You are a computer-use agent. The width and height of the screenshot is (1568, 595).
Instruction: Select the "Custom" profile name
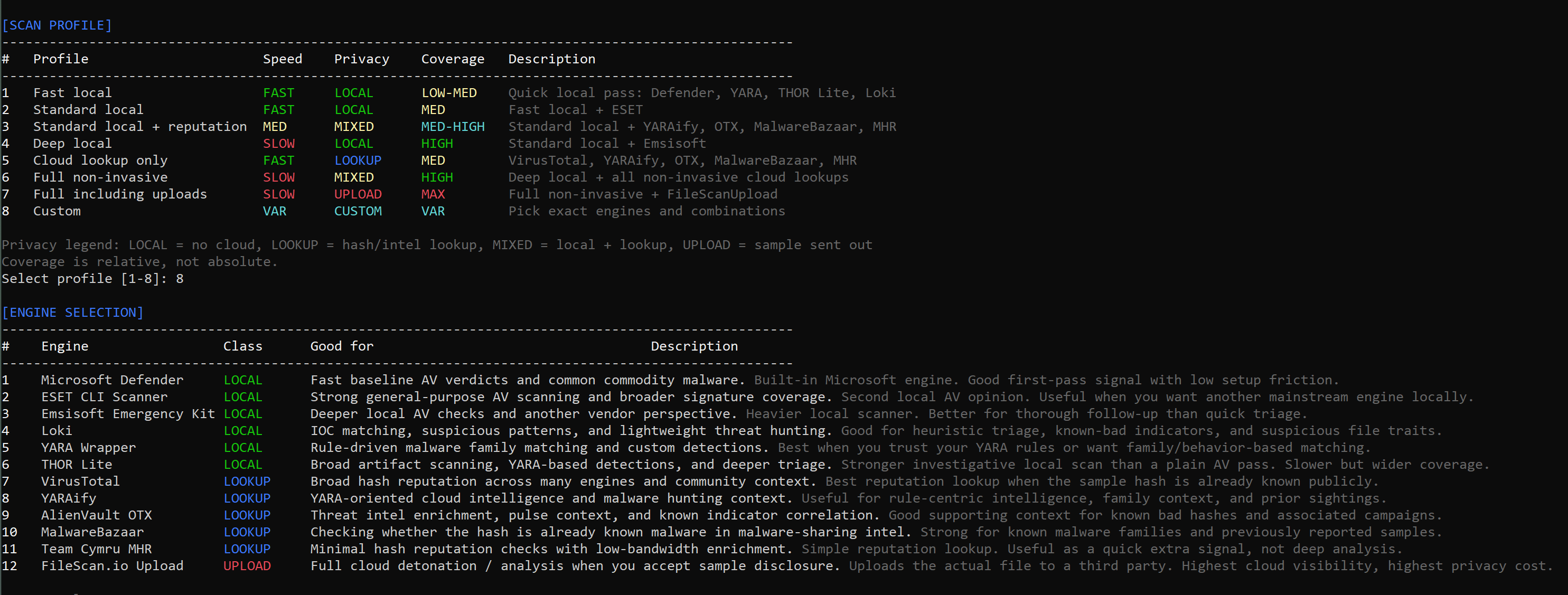point(57,211)
